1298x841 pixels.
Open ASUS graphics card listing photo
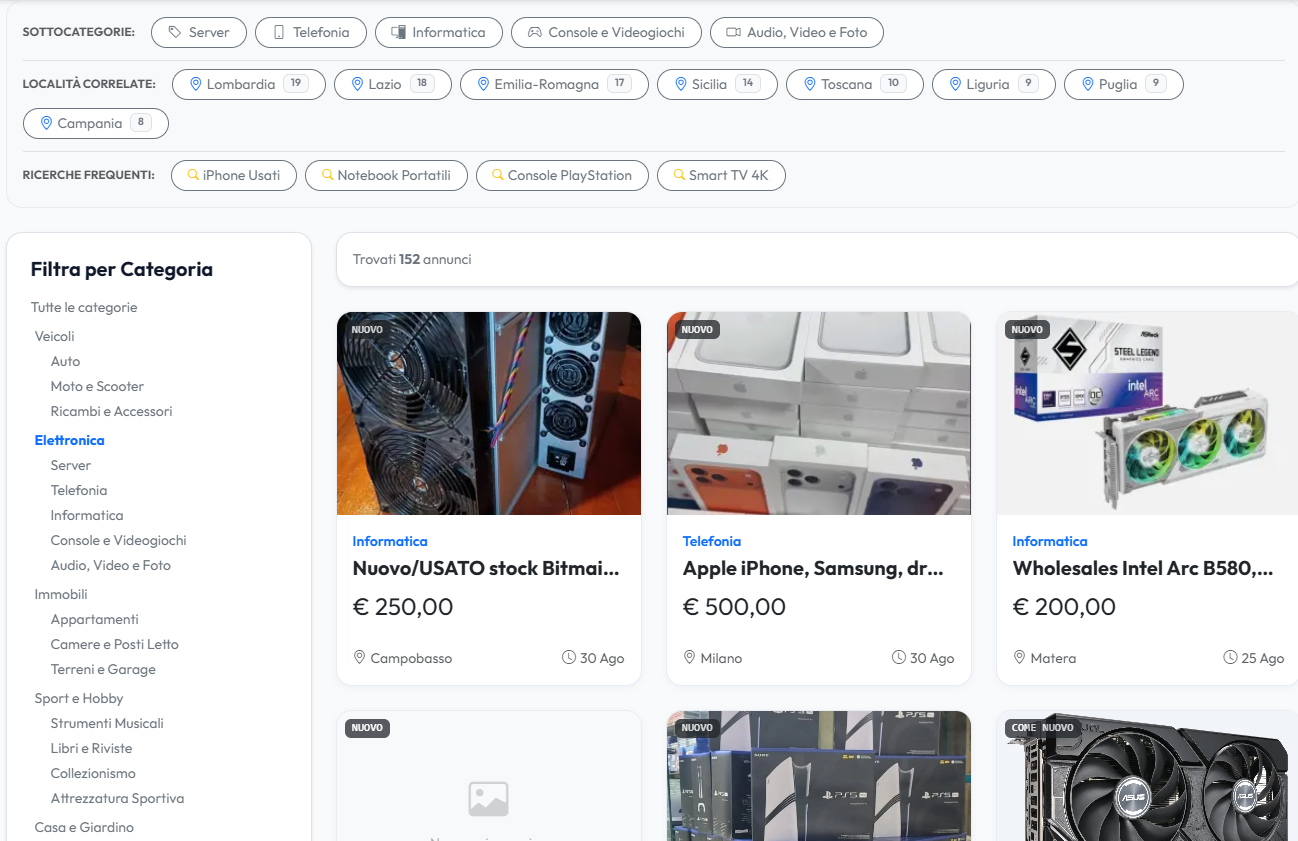pos(1147,776)
